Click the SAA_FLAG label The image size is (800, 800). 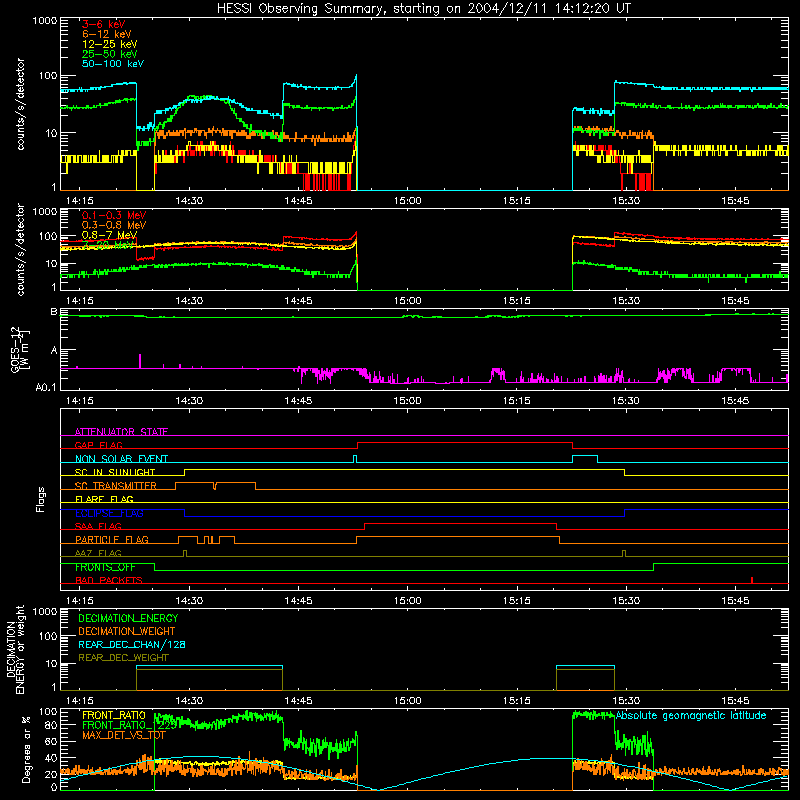(x=98, y=526)
